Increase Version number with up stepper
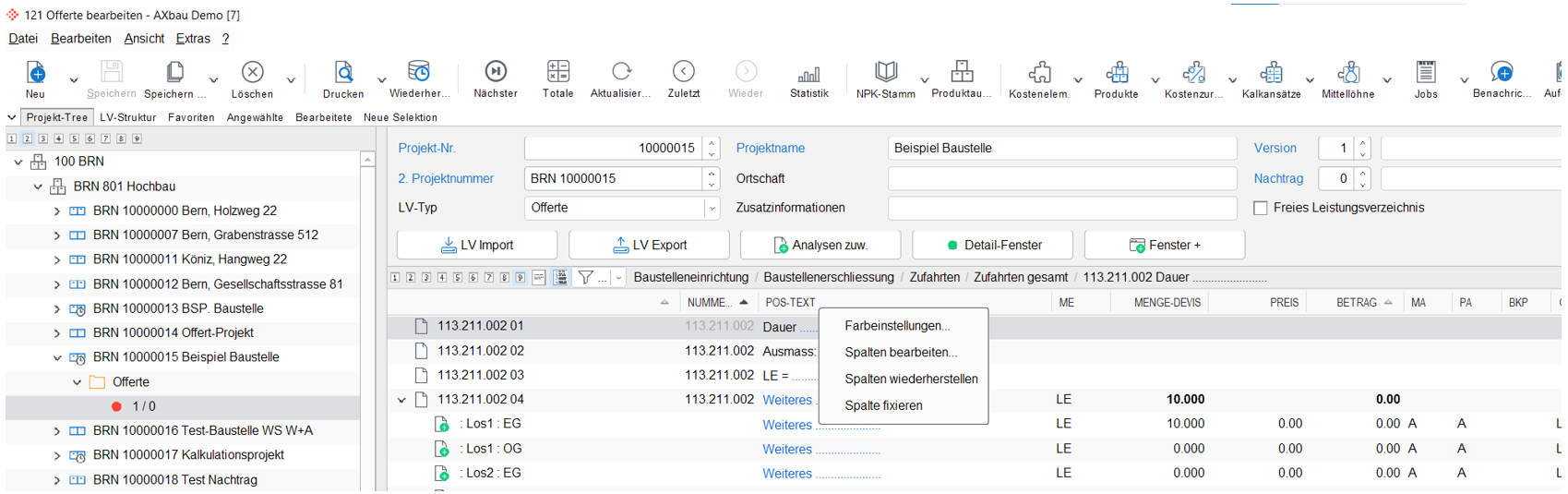This screenshot has width=1568, height=494. [1363, 143]
